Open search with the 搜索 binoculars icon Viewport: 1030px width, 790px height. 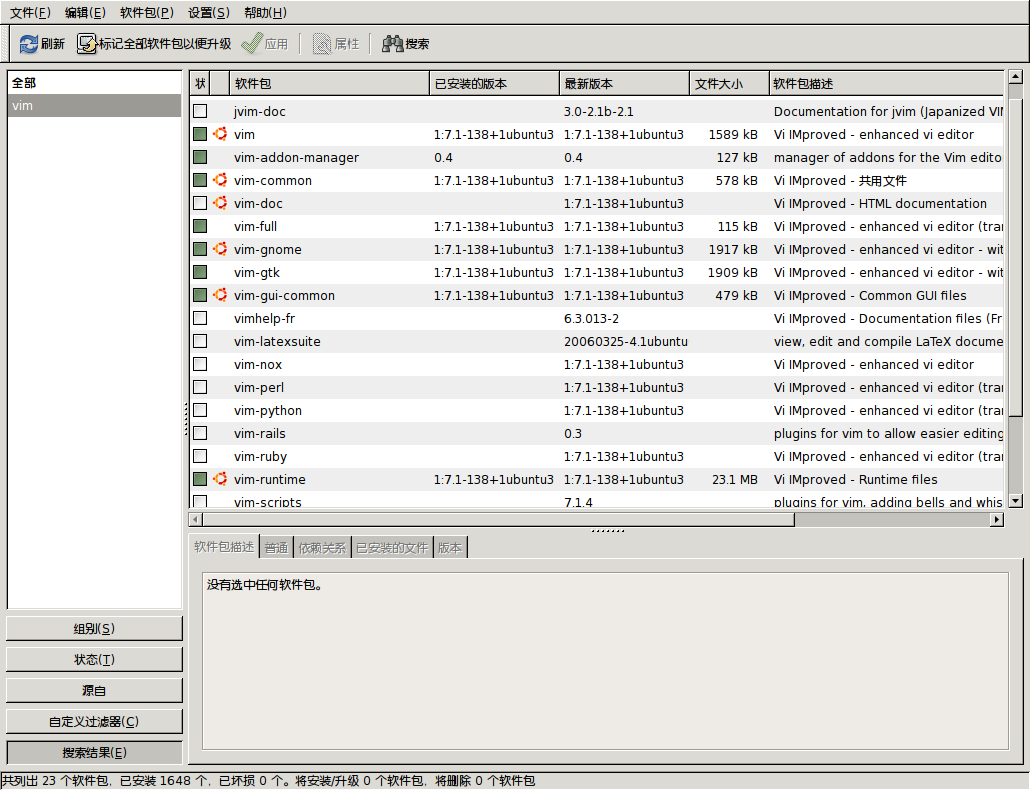(392, 44)
